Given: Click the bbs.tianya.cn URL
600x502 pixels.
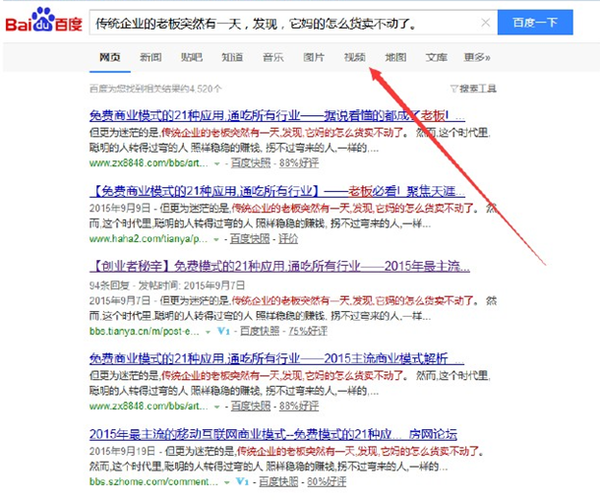Looking at the screenshot, I should 144,331.
